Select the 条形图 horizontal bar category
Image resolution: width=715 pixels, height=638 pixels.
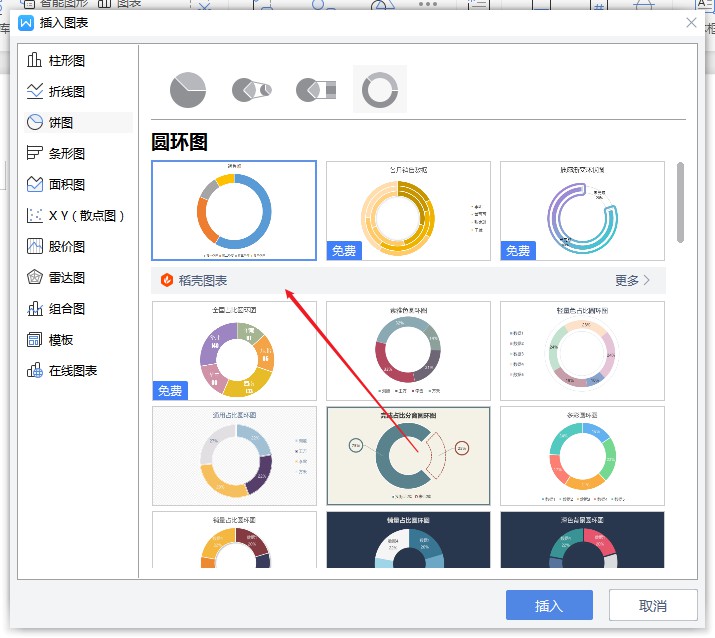point(78,154)
